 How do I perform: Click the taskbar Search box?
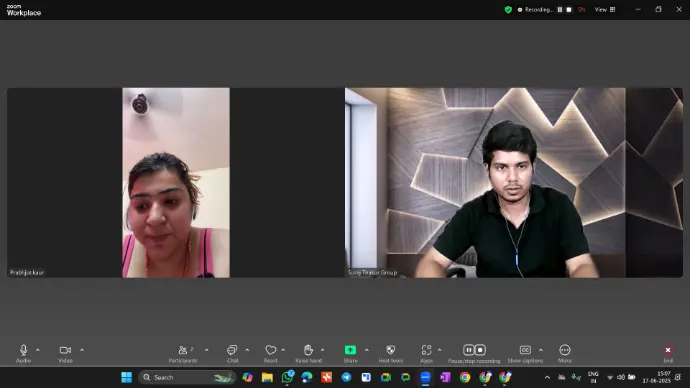coord(187,377)
